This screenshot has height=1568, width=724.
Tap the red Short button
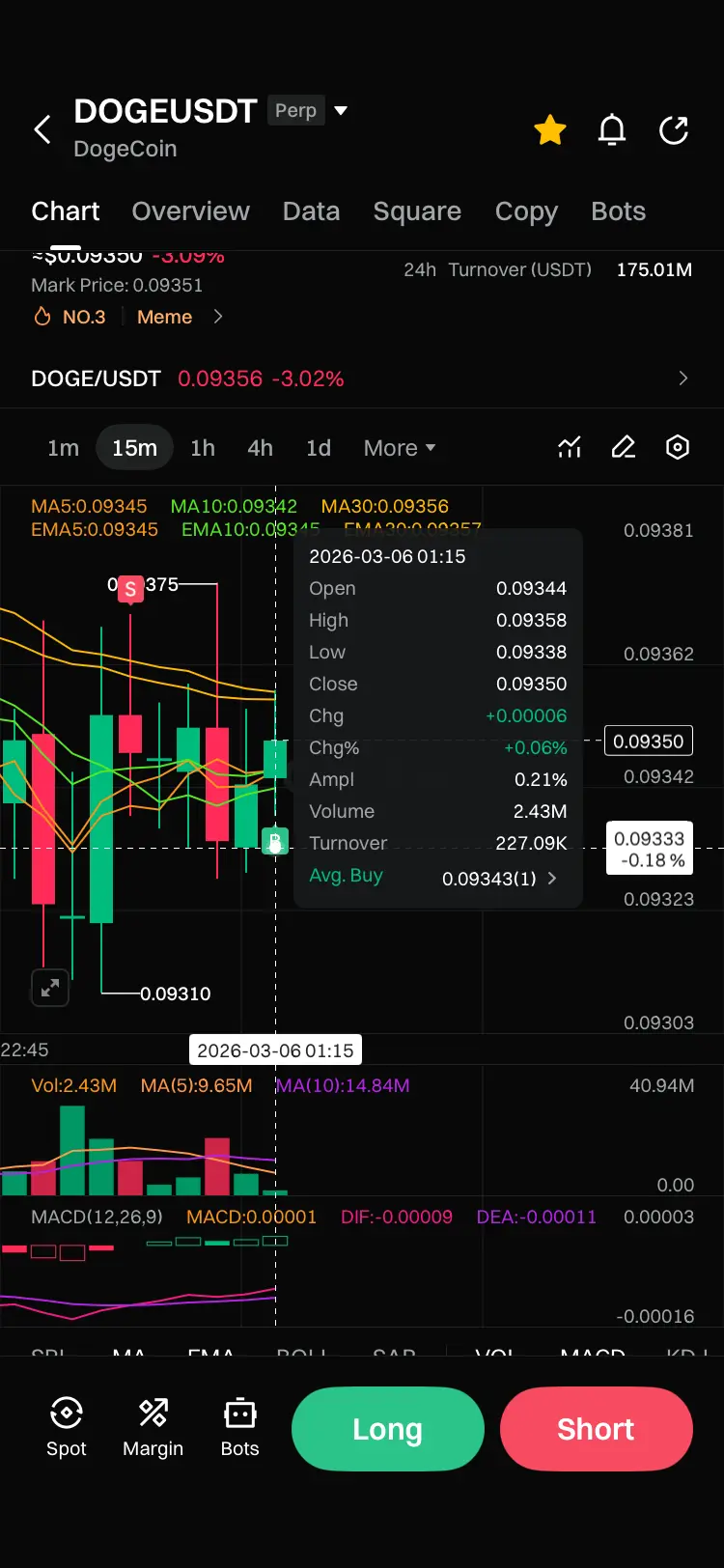coord(596,1429)
